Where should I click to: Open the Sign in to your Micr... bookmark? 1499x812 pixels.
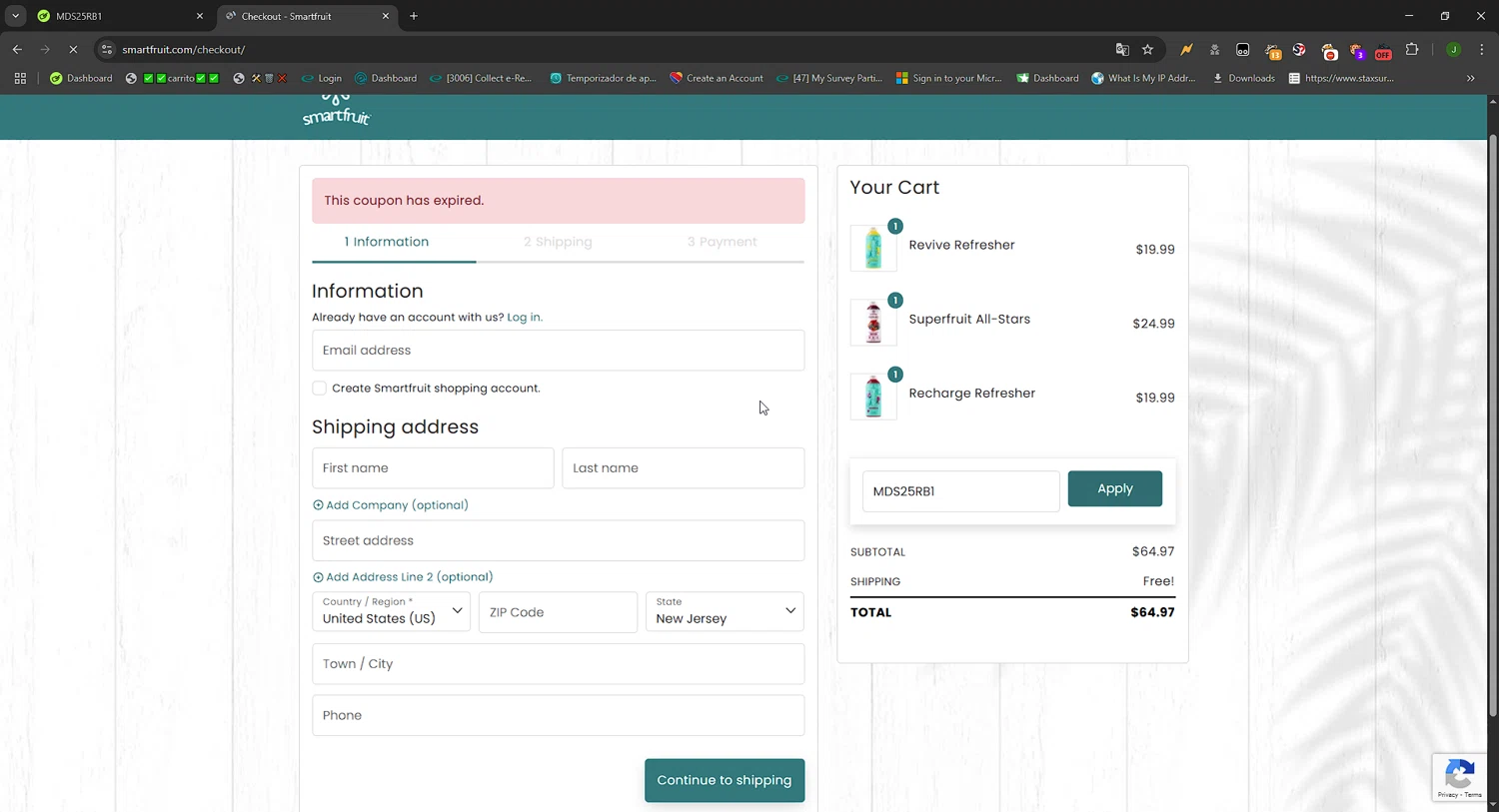[948, 78]
